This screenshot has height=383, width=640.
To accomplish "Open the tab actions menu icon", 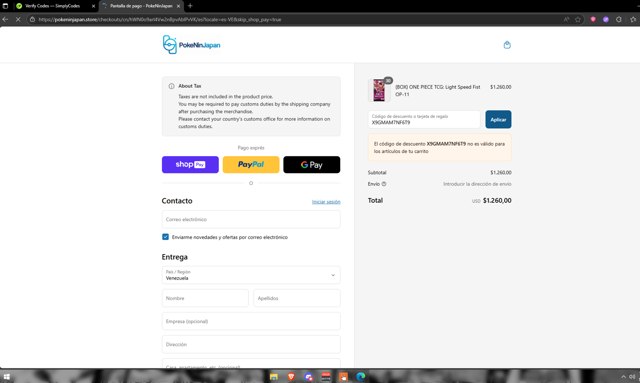I will (x=5, y=6).
